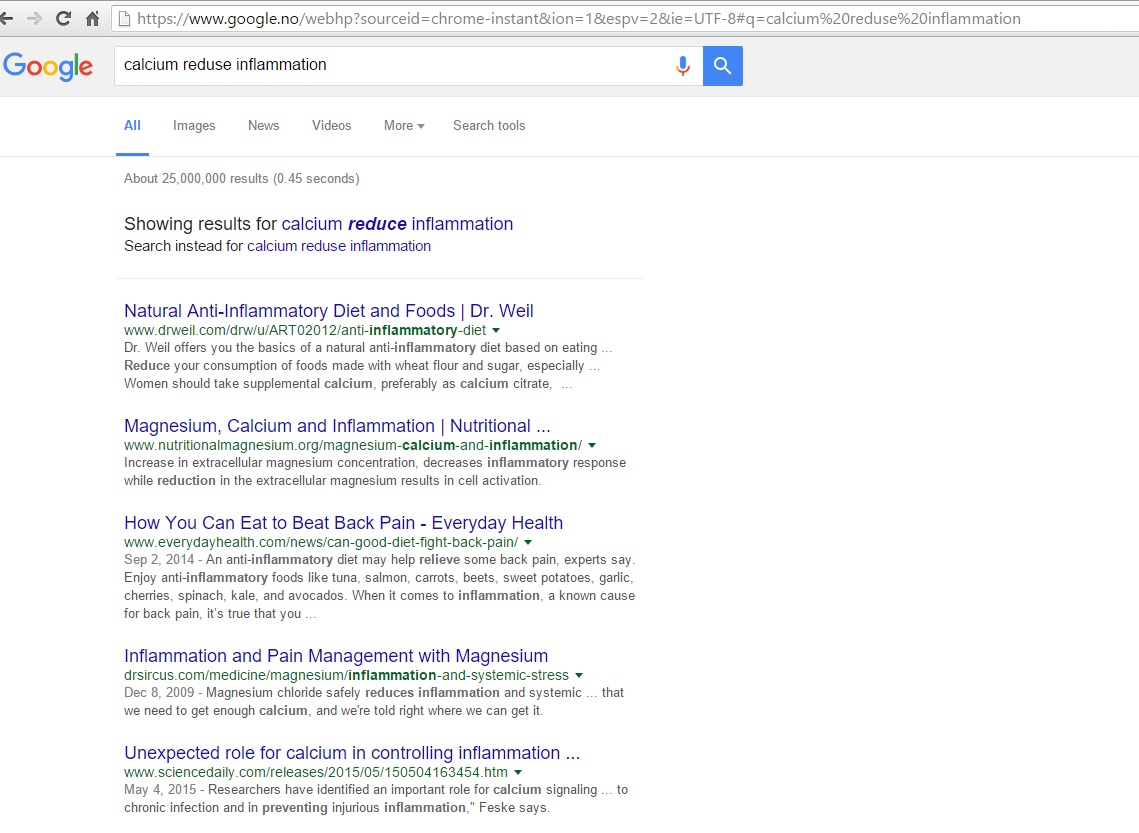Open the dropdown arrow beside the sciencedaily.com URL

pyautogui.click(x=518, y=773)
